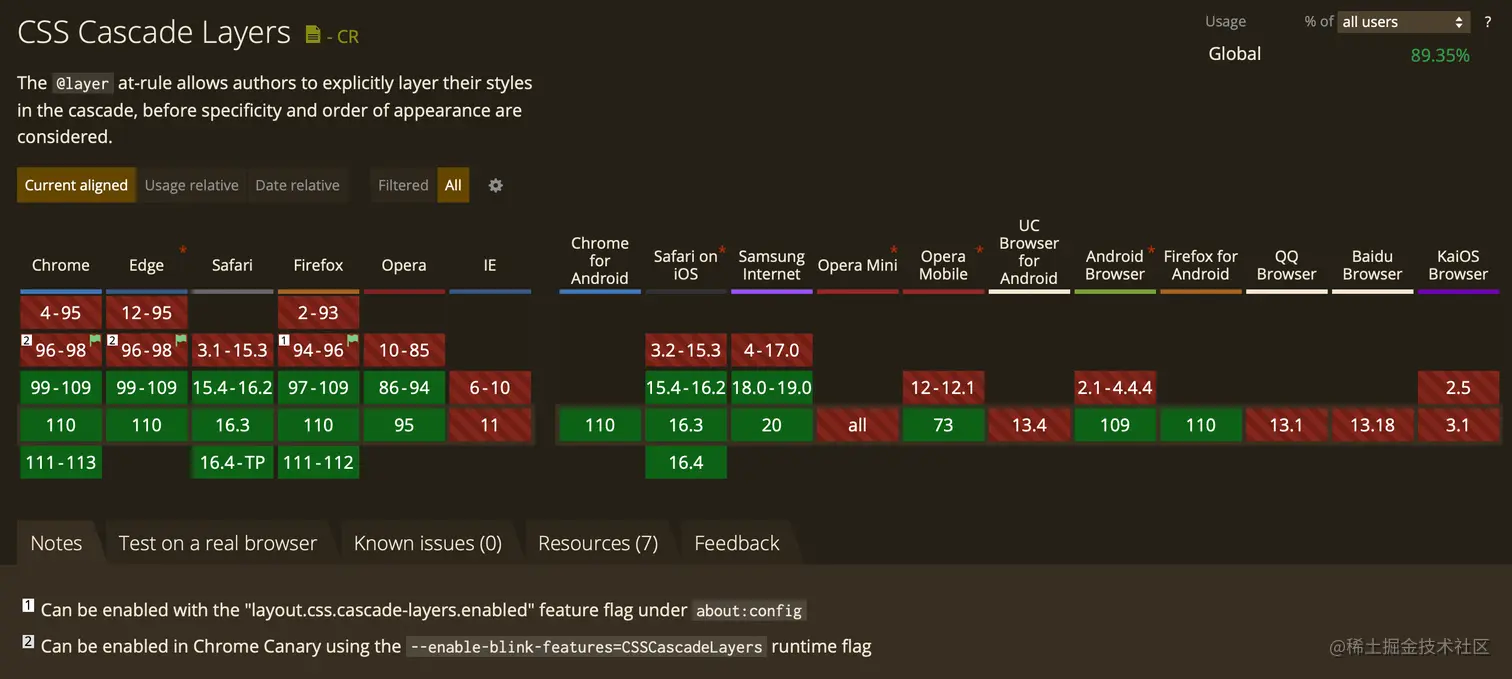This screenshot has height=679, width=1512.
Task: Click the Firefox 2-93 version cell
Action: 318,313
